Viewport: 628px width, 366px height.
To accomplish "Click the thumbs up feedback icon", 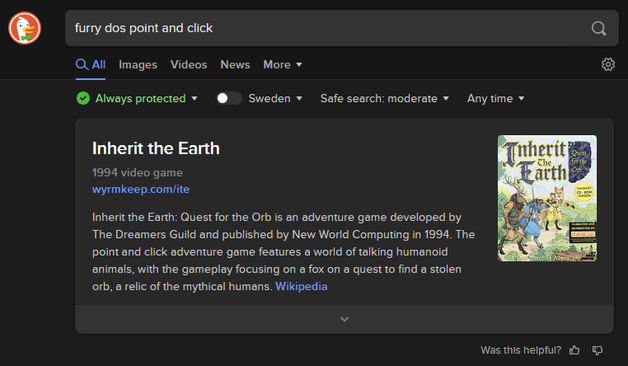I will pos(574,350).
